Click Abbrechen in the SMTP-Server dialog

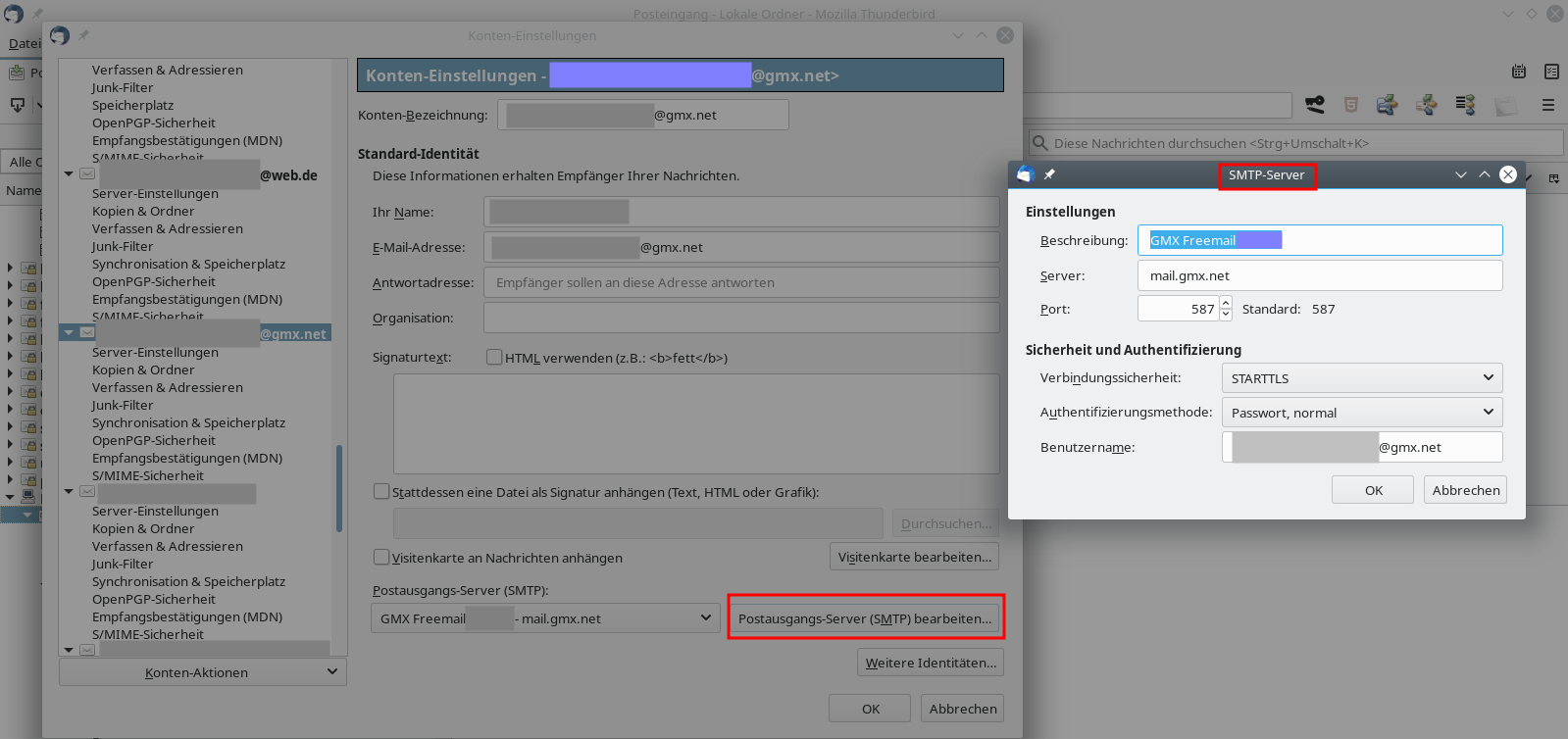pos(1465,490)
